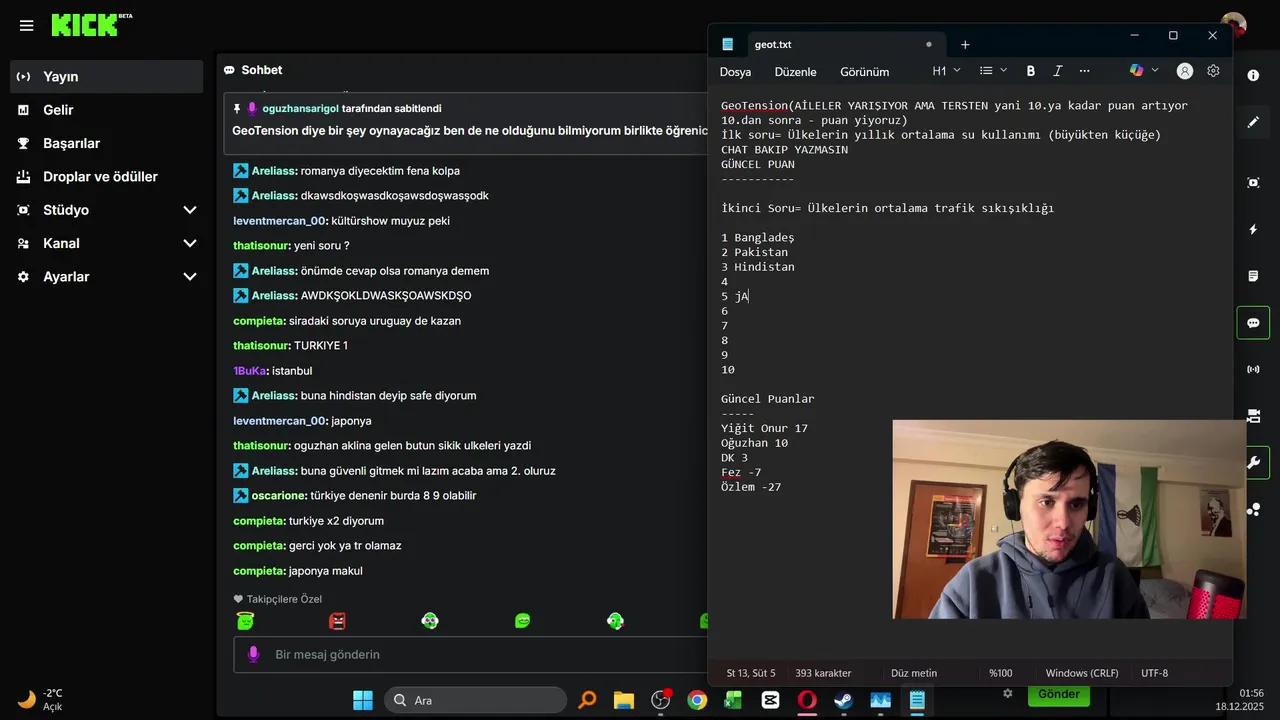The width and height of the screenshot is (1280, 720).
Task: Click oscarione username in chat
Action: pos(279,496)
